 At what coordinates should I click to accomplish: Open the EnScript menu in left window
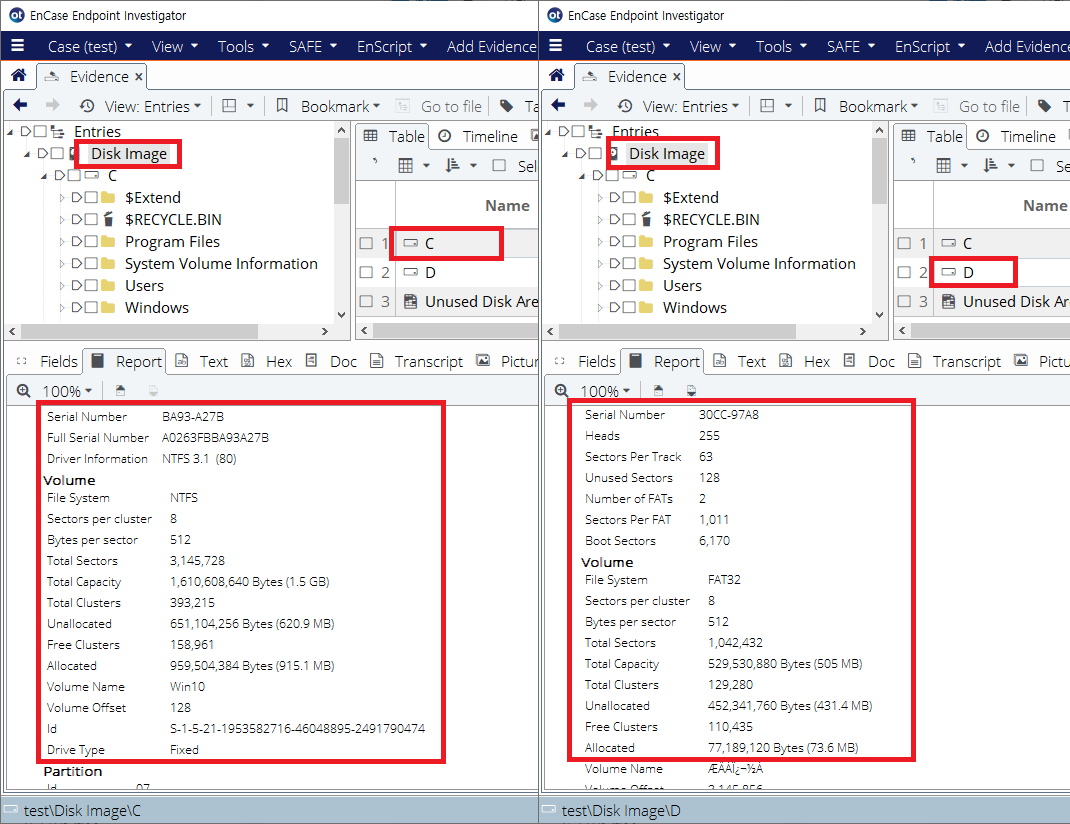391,46
